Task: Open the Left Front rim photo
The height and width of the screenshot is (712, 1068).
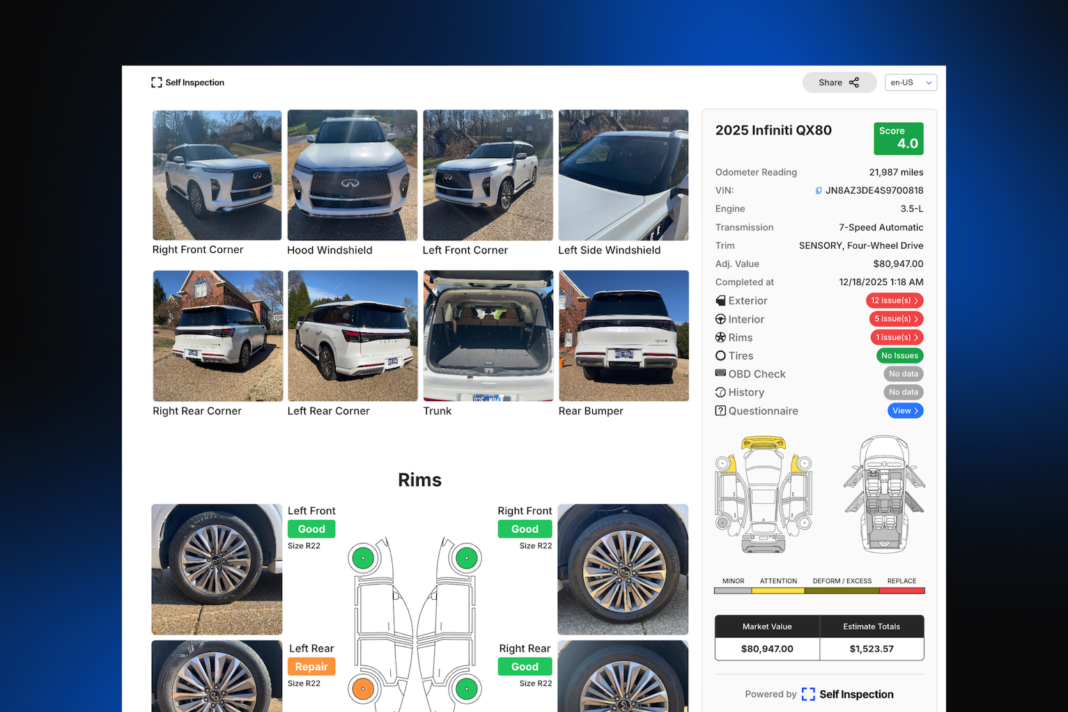Action: pos(217,570)
